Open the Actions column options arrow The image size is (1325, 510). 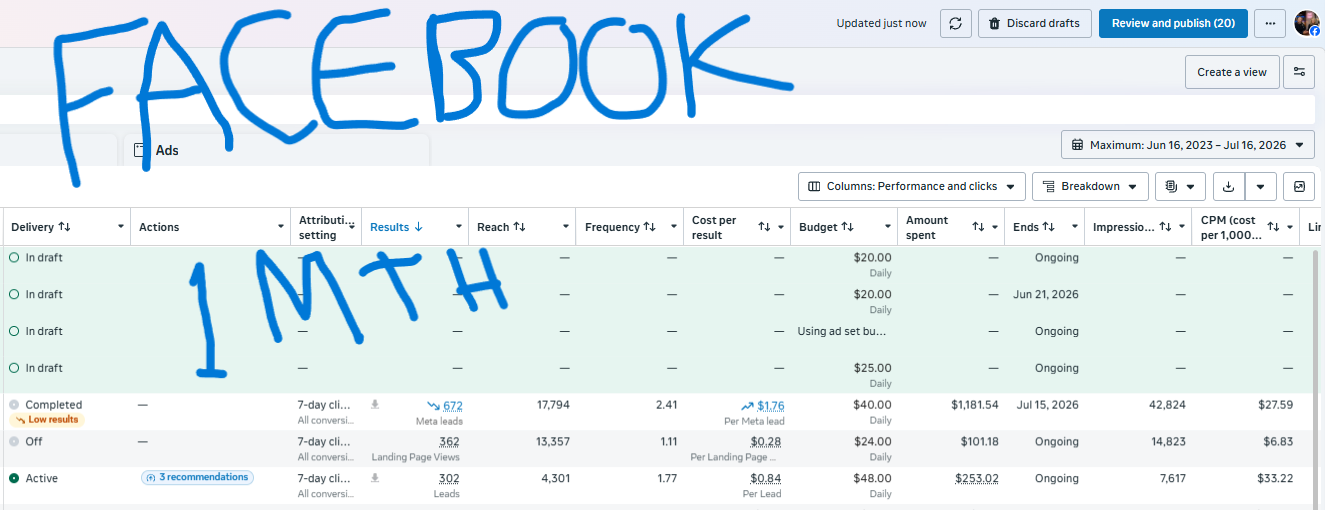[x=280, y=227]
